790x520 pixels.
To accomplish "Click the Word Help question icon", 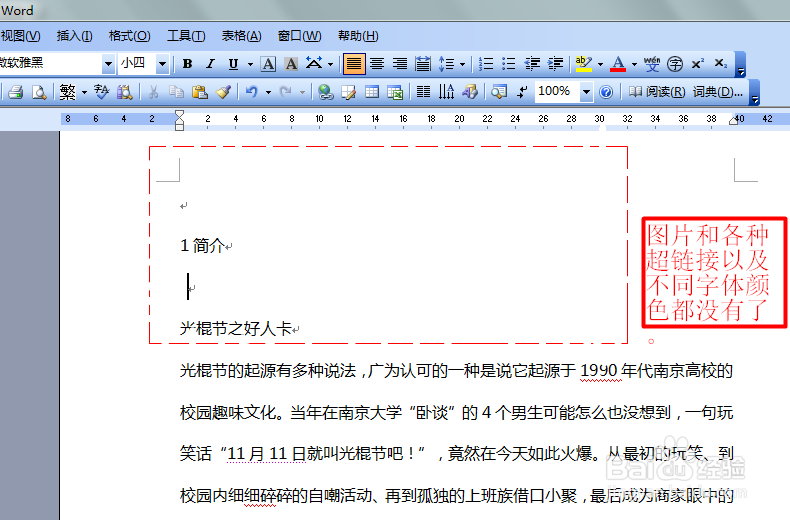I will 606,92.
